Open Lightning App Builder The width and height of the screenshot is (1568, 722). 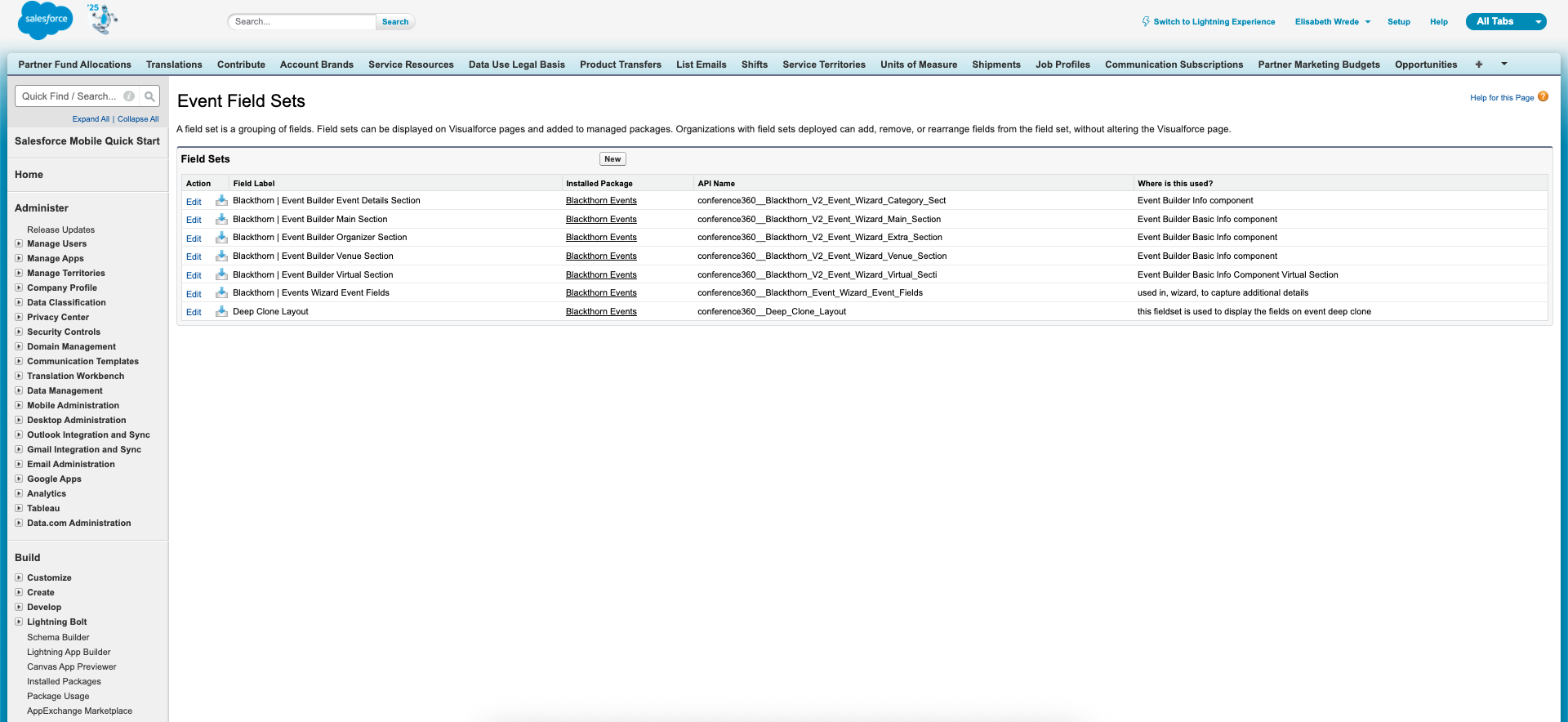[x=69, y=652]
